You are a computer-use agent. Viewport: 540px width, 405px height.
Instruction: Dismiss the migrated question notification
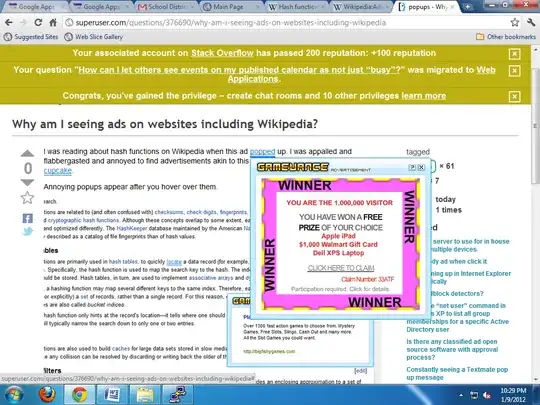click(515, 71)
